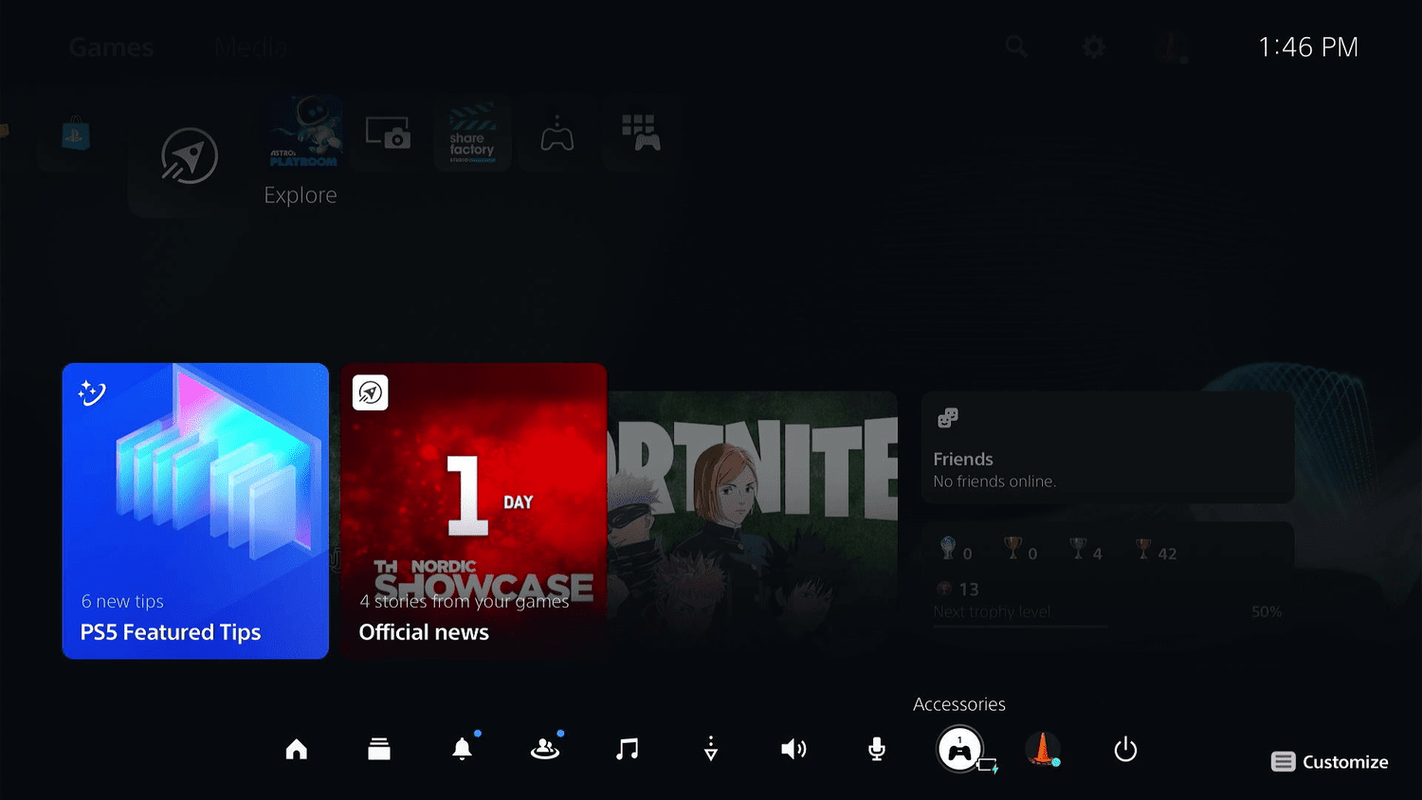Switch to the Media tab

(x=251, y=47)
